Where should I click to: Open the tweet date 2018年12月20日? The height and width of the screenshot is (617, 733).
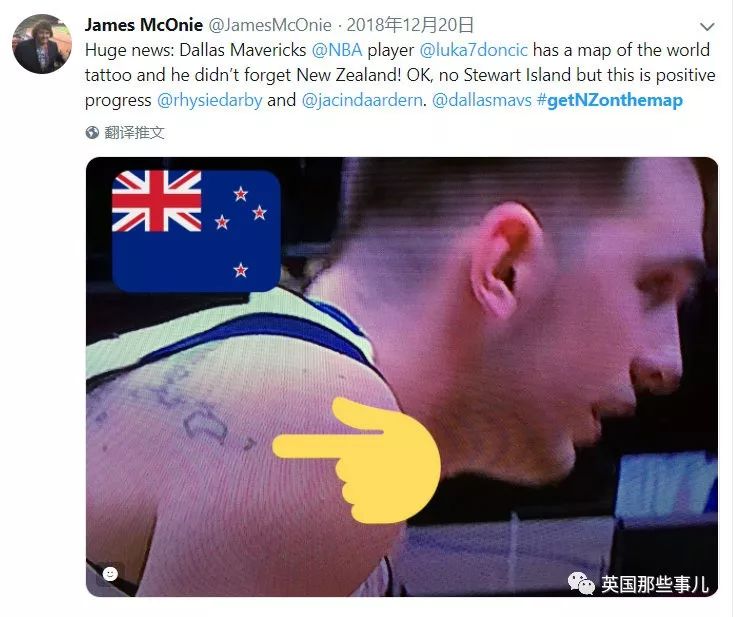coord(410,25)
